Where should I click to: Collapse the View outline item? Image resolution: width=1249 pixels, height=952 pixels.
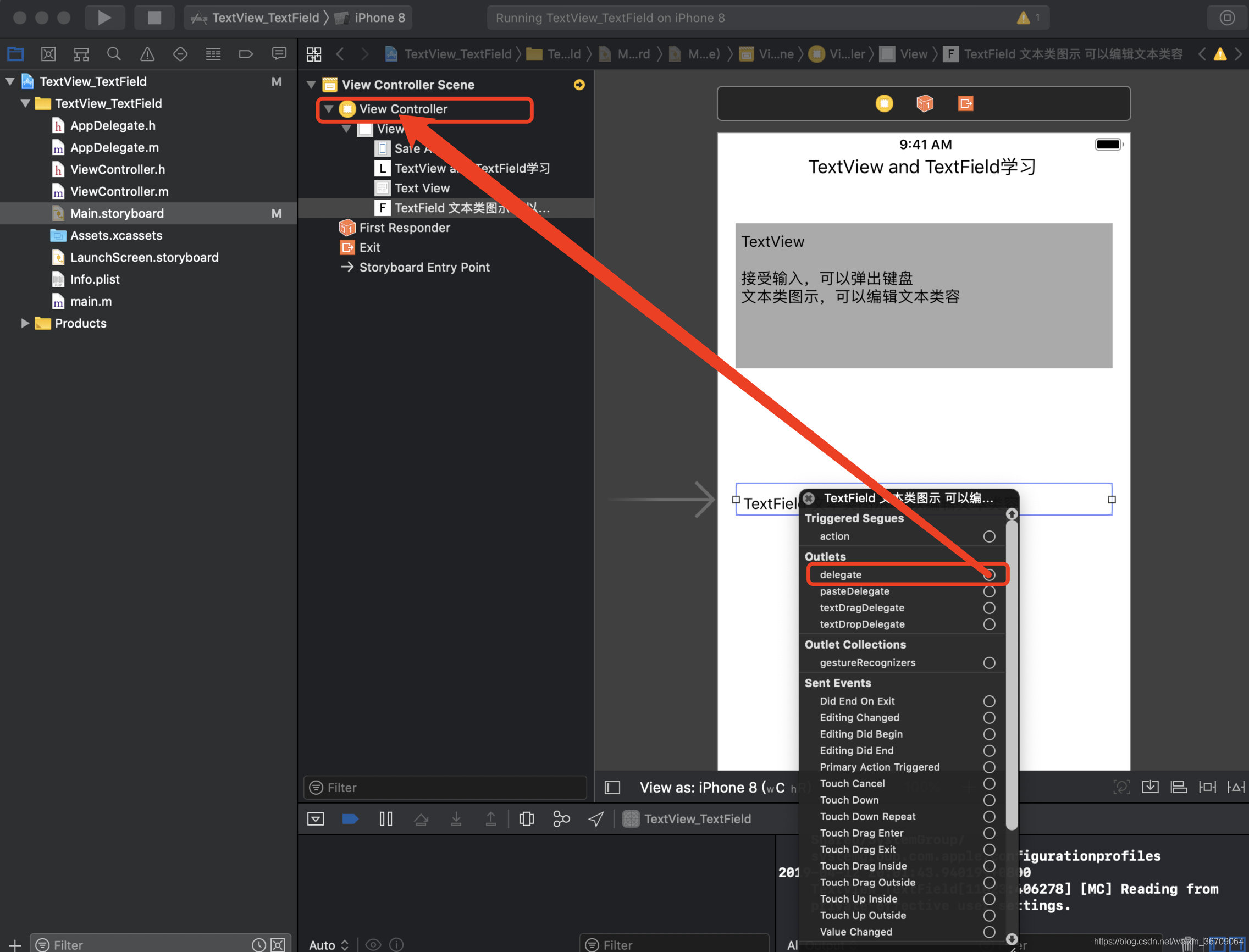pyautogui.click(x=346, y=129)
